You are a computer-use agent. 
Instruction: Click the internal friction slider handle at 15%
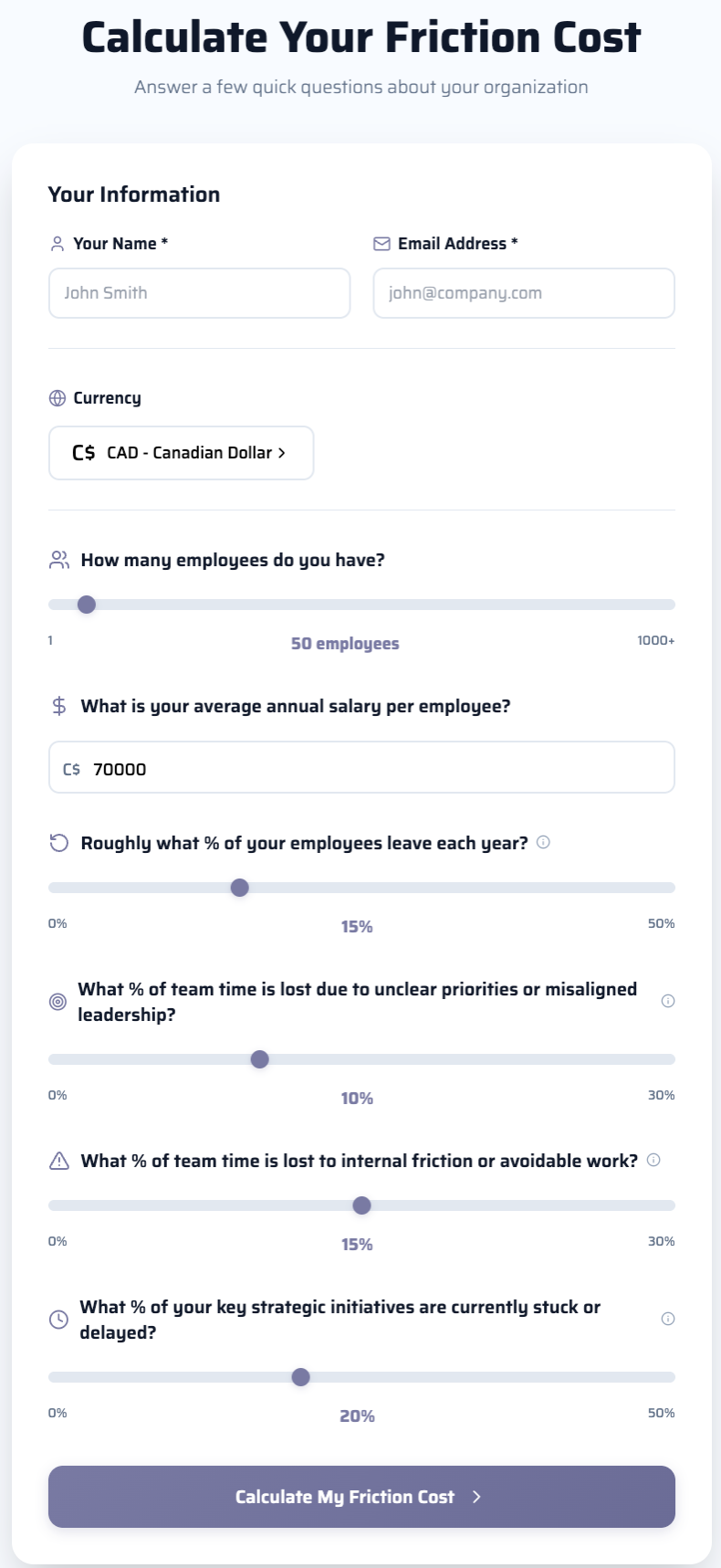tap(361, 1205)
